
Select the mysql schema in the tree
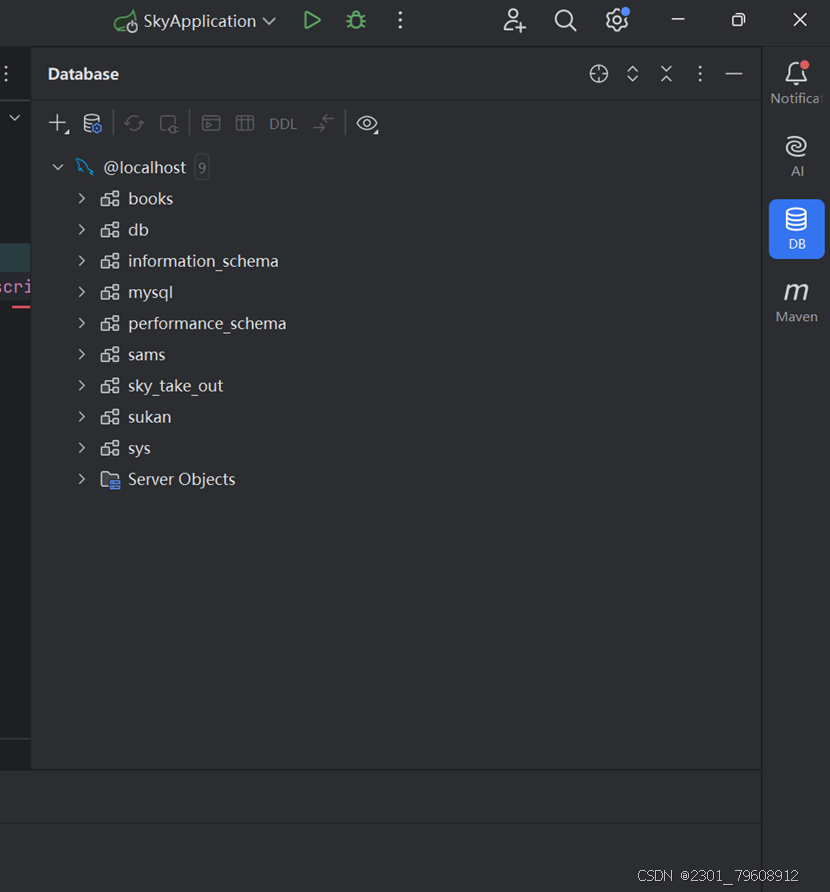[x=150, y=292]
